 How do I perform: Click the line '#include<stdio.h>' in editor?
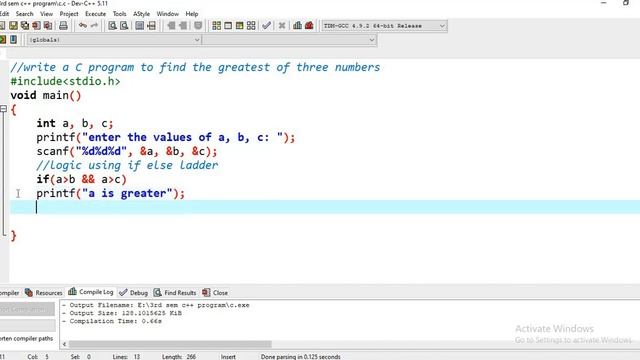[65, 81]
